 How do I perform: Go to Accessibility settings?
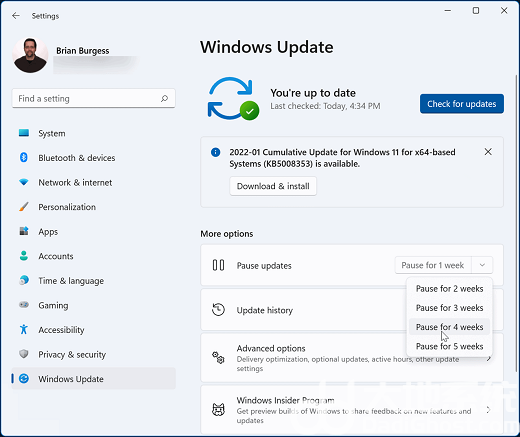(94, 329)
